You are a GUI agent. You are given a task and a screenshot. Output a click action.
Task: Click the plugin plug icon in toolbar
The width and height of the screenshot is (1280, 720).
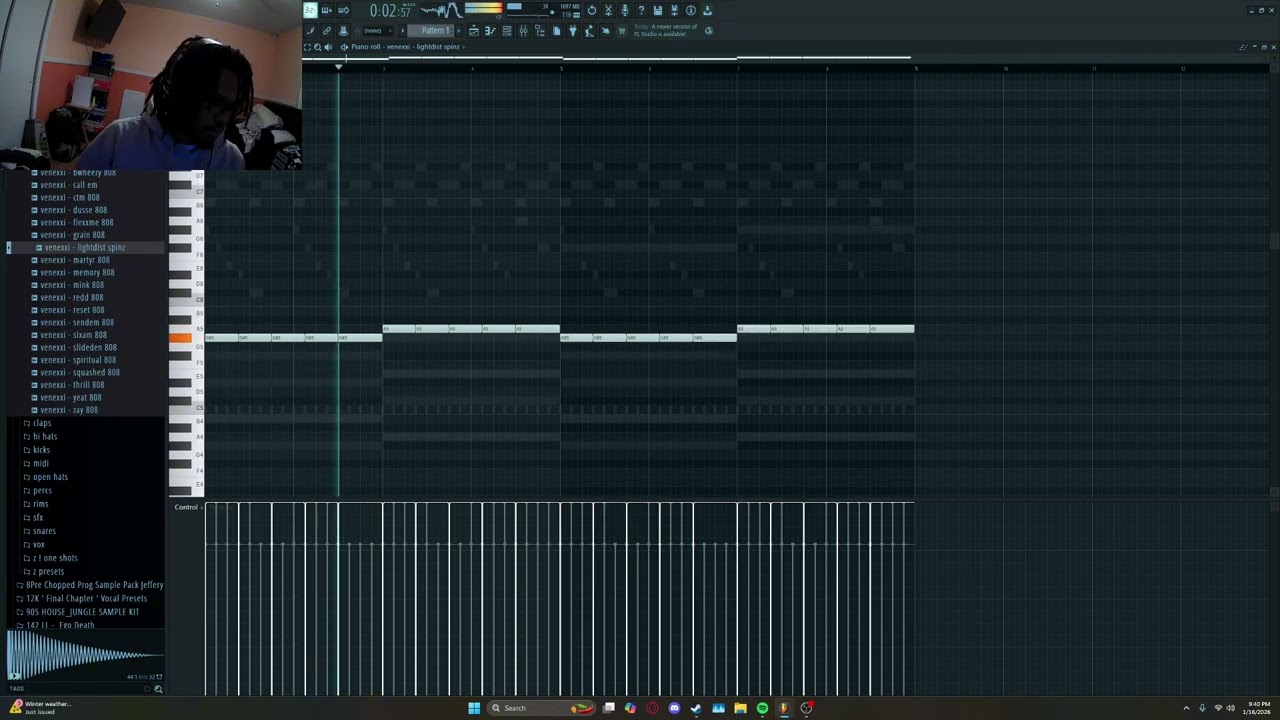point(573,31)
